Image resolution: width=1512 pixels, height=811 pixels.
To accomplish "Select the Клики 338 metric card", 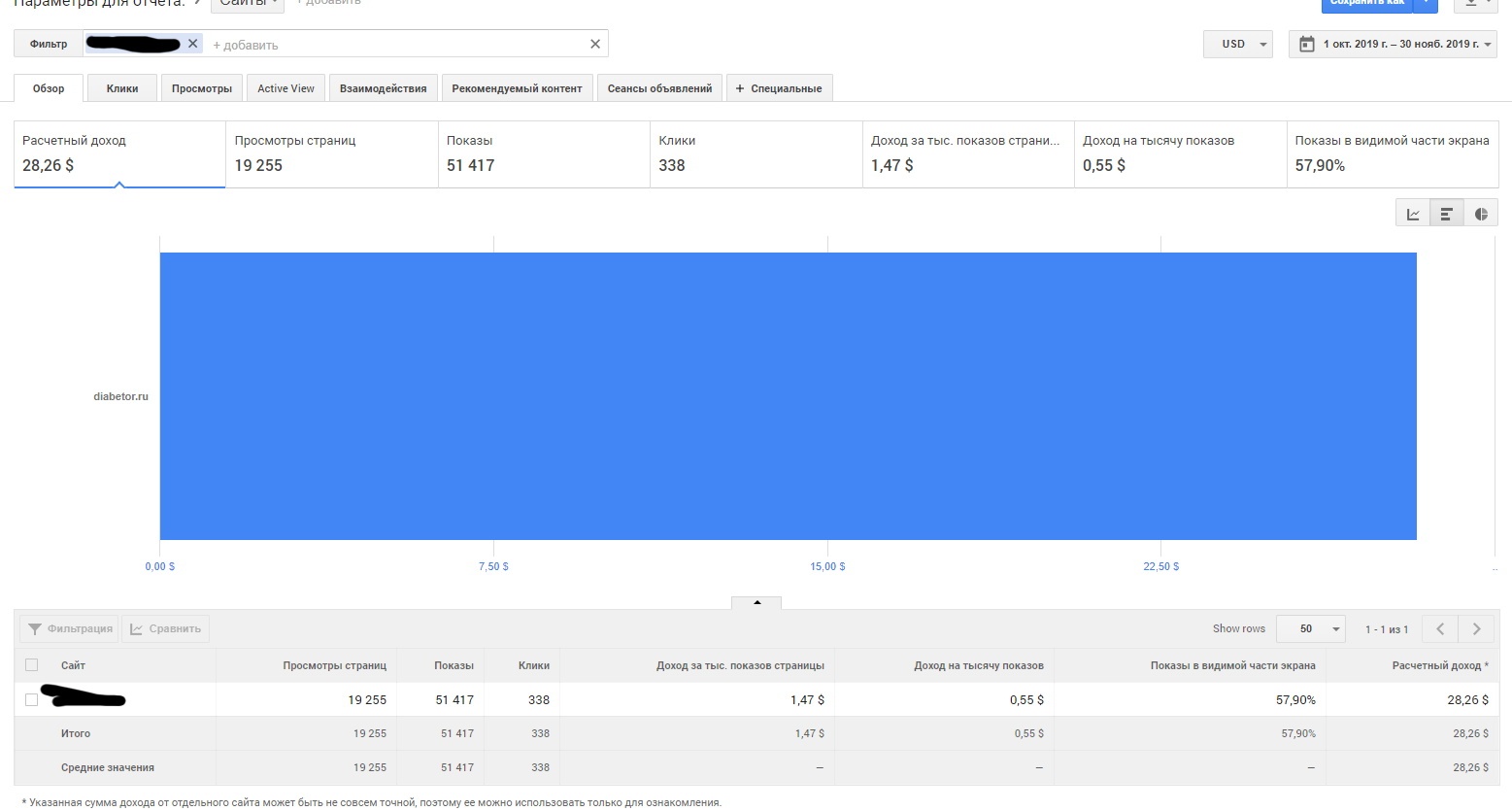I will click(756, 153).
